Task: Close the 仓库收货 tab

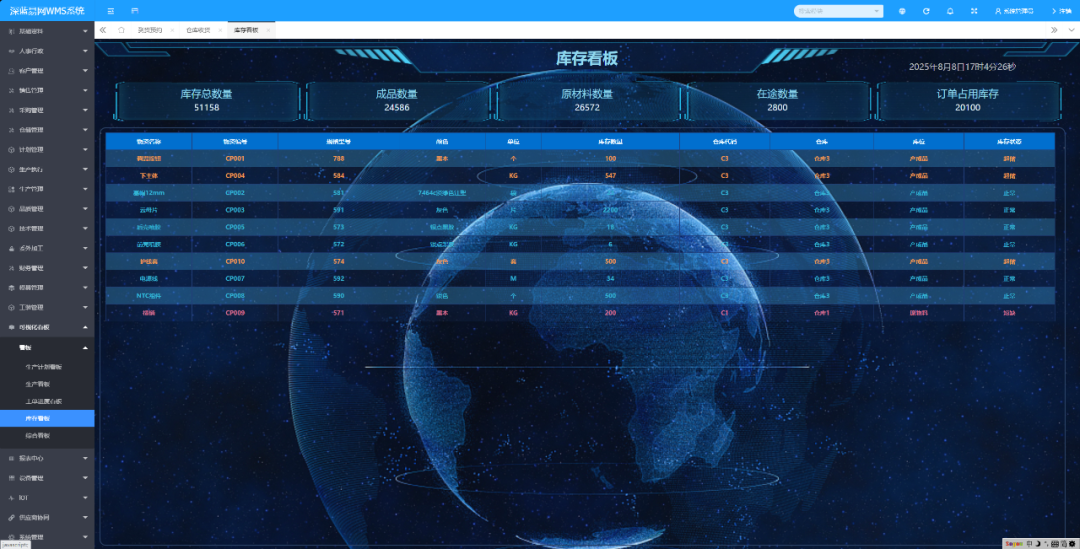Action: (x=220, y=30)
